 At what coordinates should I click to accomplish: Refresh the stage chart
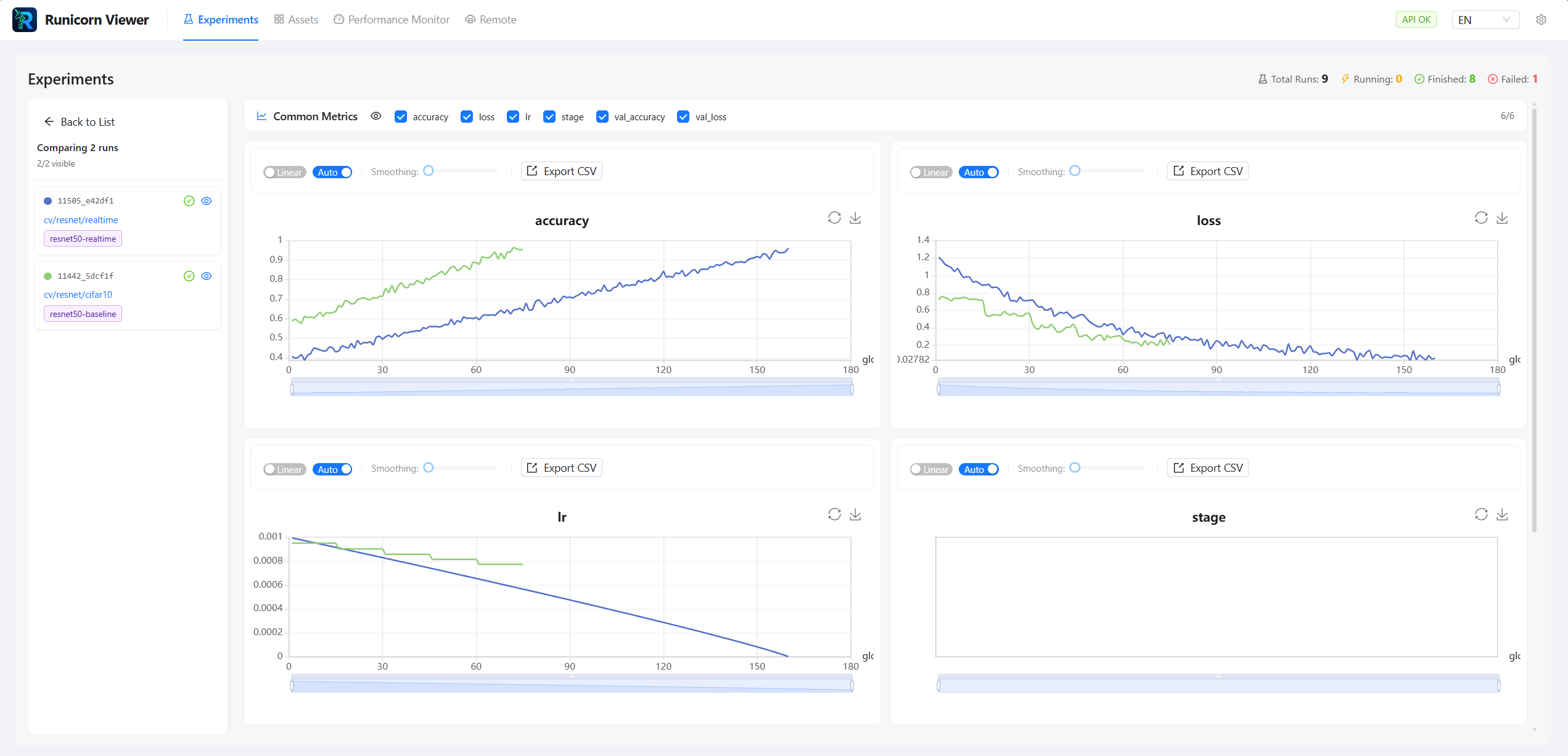(1482, 514)
